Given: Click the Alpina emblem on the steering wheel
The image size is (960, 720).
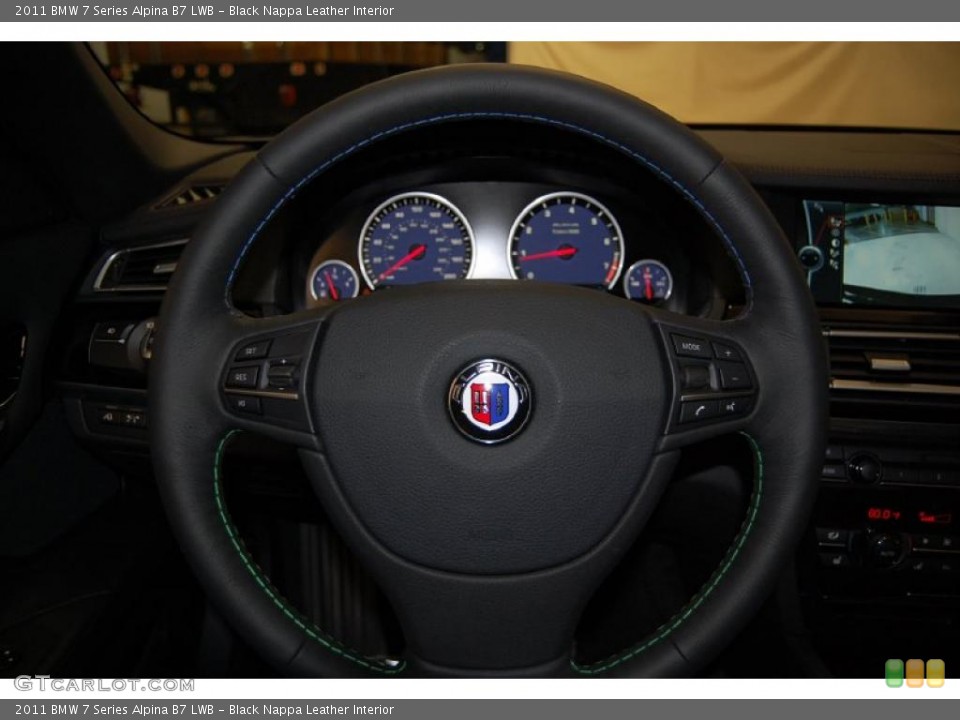Looking at the screenshot, I should coord(490,401).
